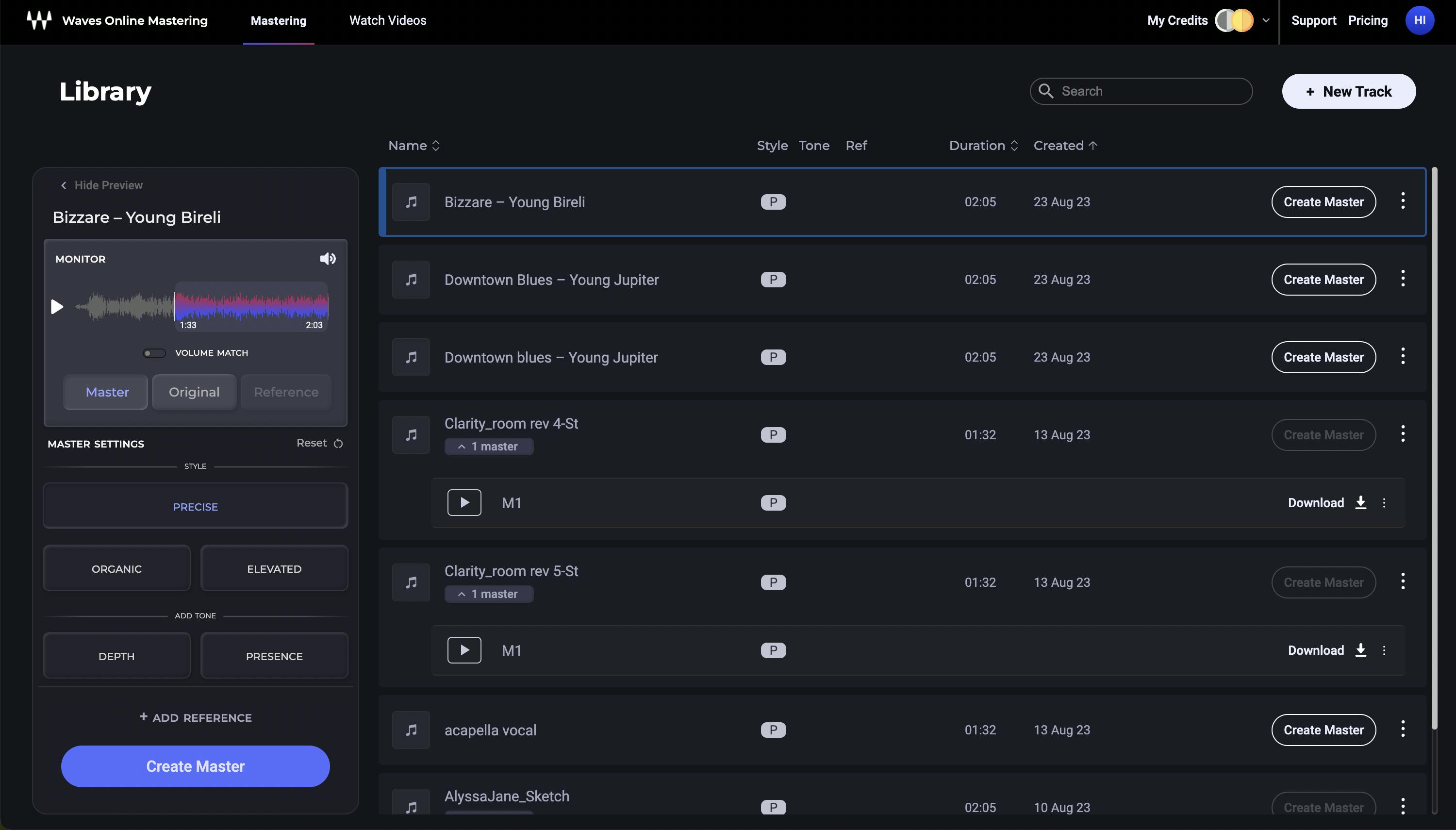Play M1 master under Clarity_room rev 4-St
This screenshot has width=1456, height=830.
point(464,503)
